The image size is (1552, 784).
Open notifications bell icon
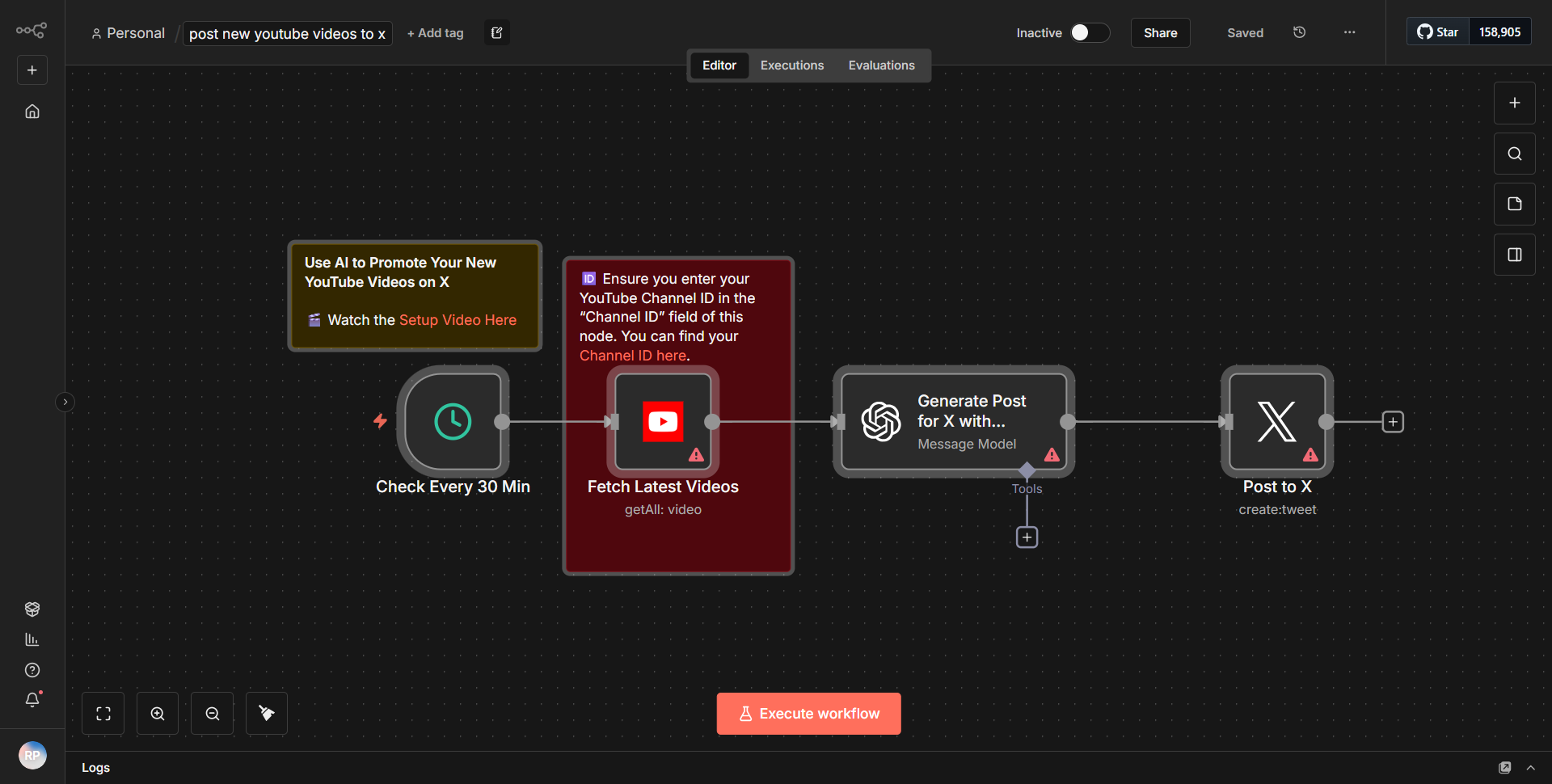(x=32, y=700)
